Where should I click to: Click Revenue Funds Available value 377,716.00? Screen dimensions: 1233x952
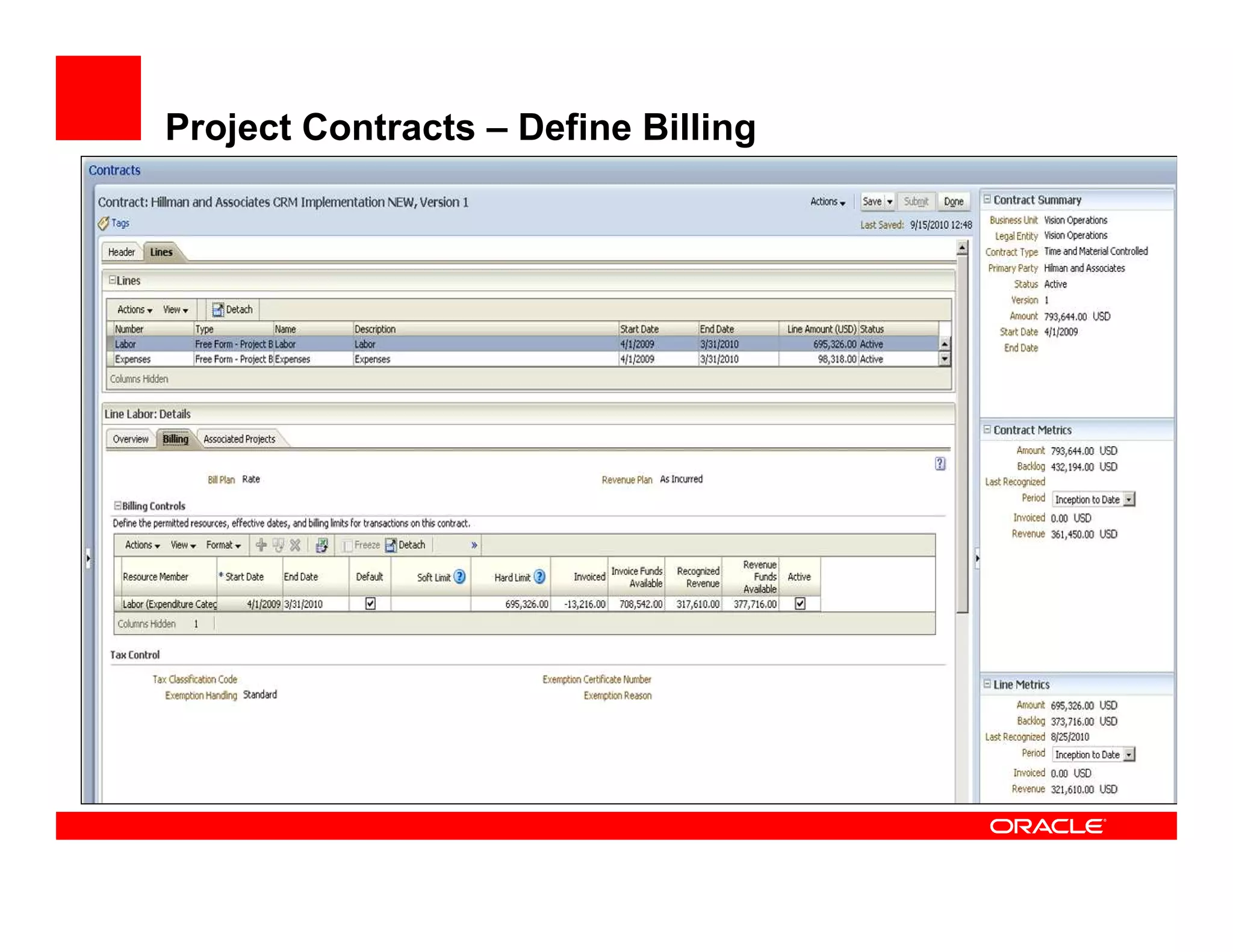coord(755,604)
